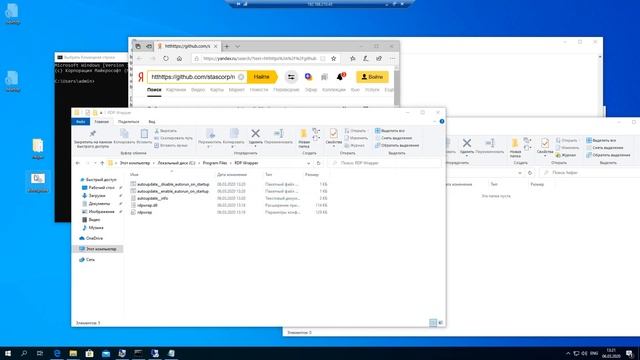Sort files by the Имя column header
Screen dimensions: 640x360
(134, 175)
